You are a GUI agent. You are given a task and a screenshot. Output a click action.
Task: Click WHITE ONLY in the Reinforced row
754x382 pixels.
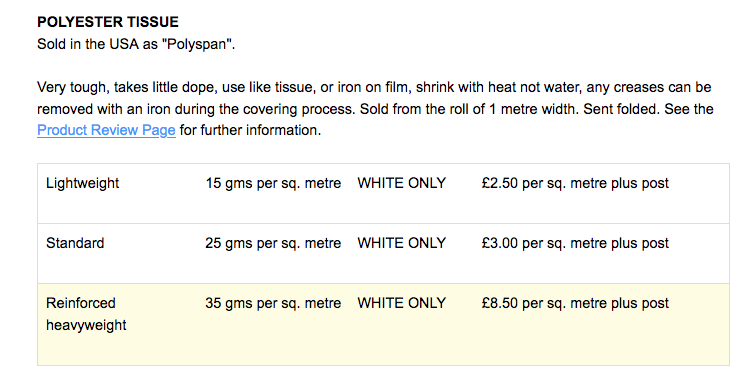(402, 303)
